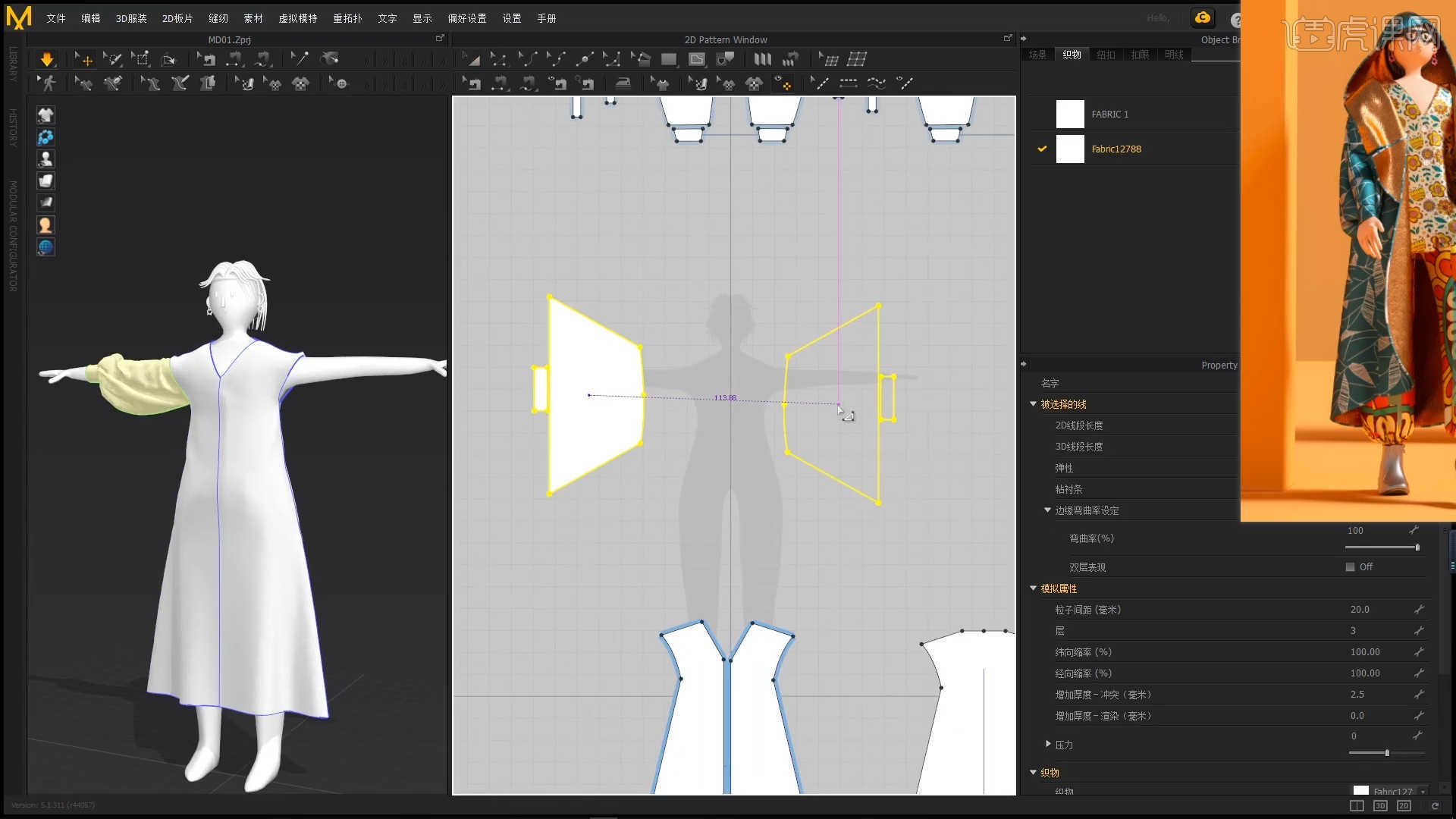Collapse the 模拟属性 section

pos(1033,588)
